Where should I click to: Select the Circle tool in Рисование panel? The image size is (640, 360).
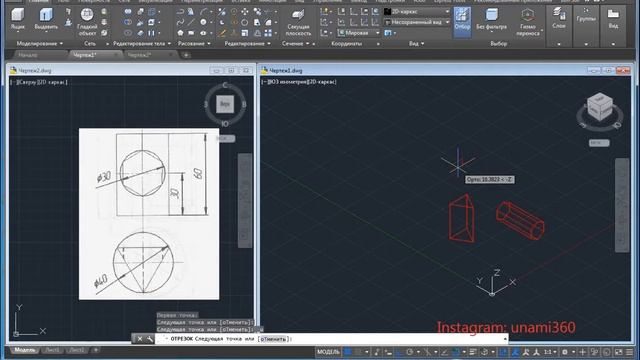click(203, 22)
